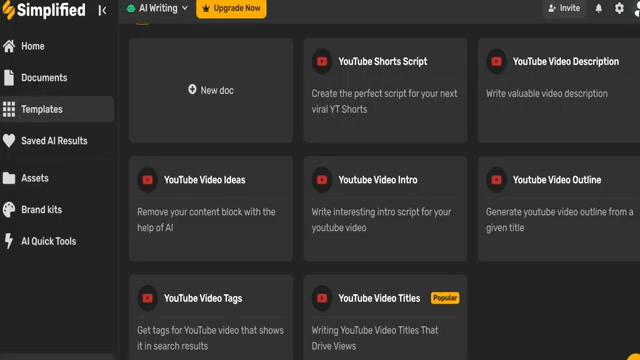The image size is (640, 360).
Task: Click 'Remove your content block' description
Action: 206,220
